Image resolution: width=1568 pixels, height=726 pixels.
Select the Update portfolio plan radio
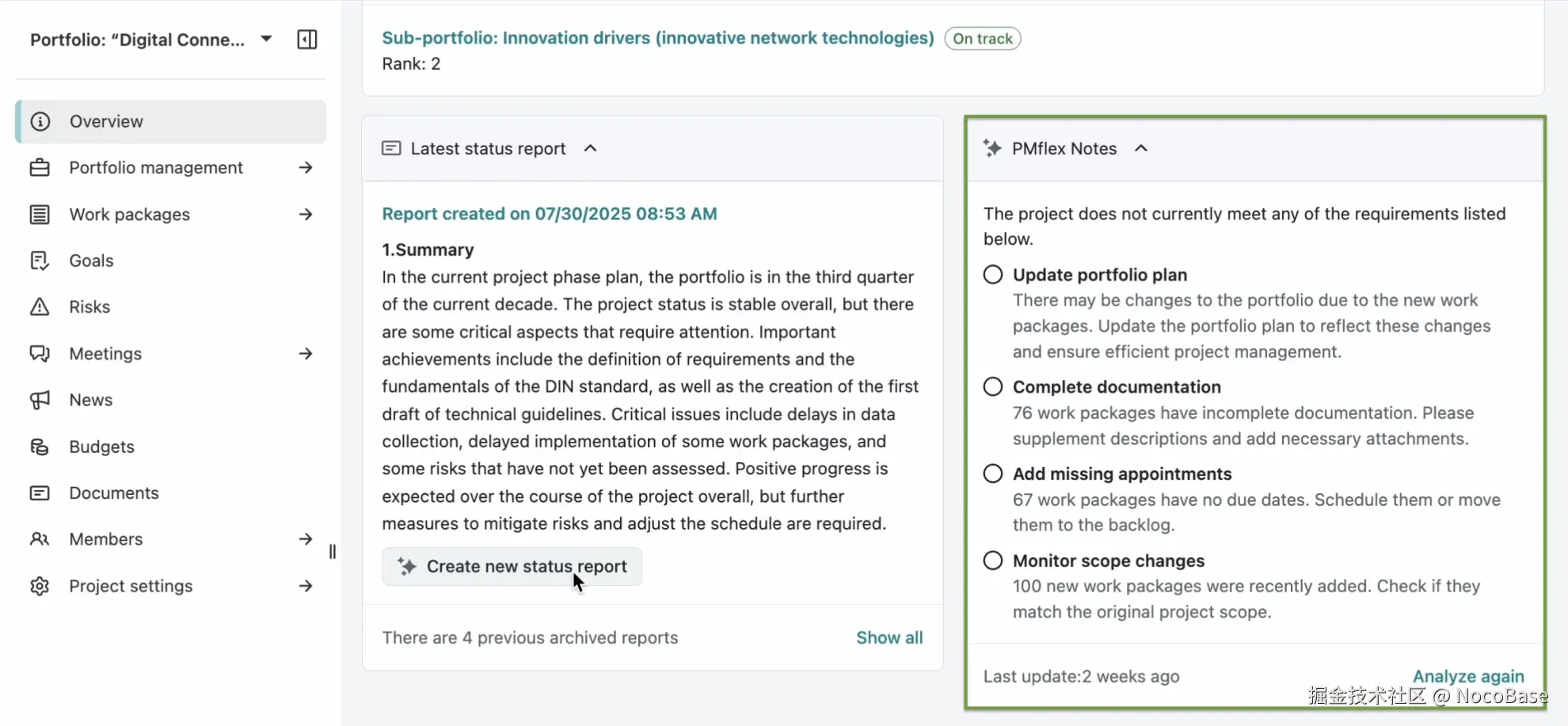pyautogui.click(x=993, y=275)
